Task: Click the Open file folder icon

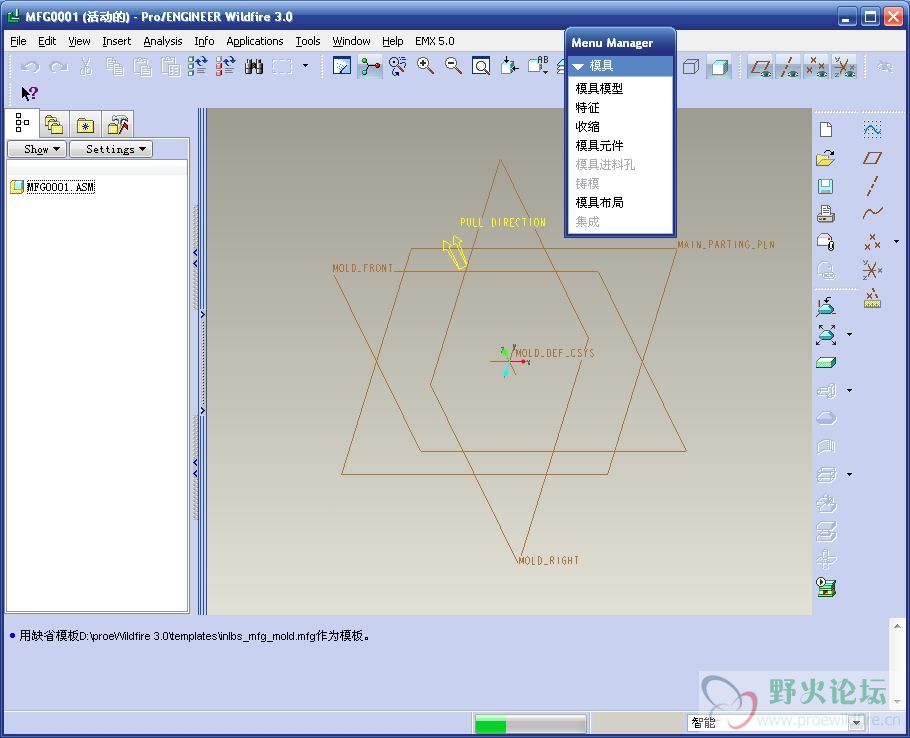Action: 826,158
